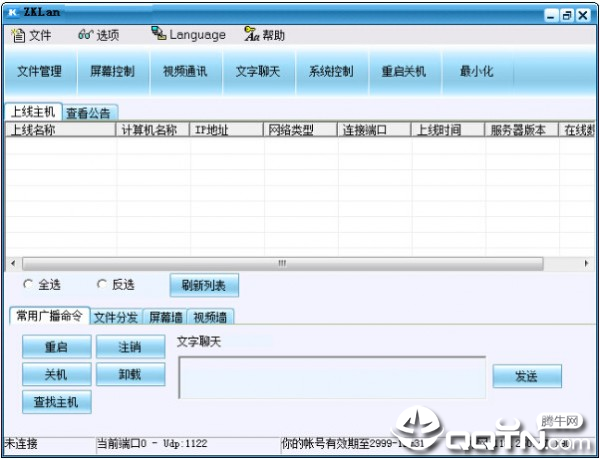The width and height of the screenshot is (600, 459).
Task: Click the network computers icon beside Language
Action: click(158, 33)
